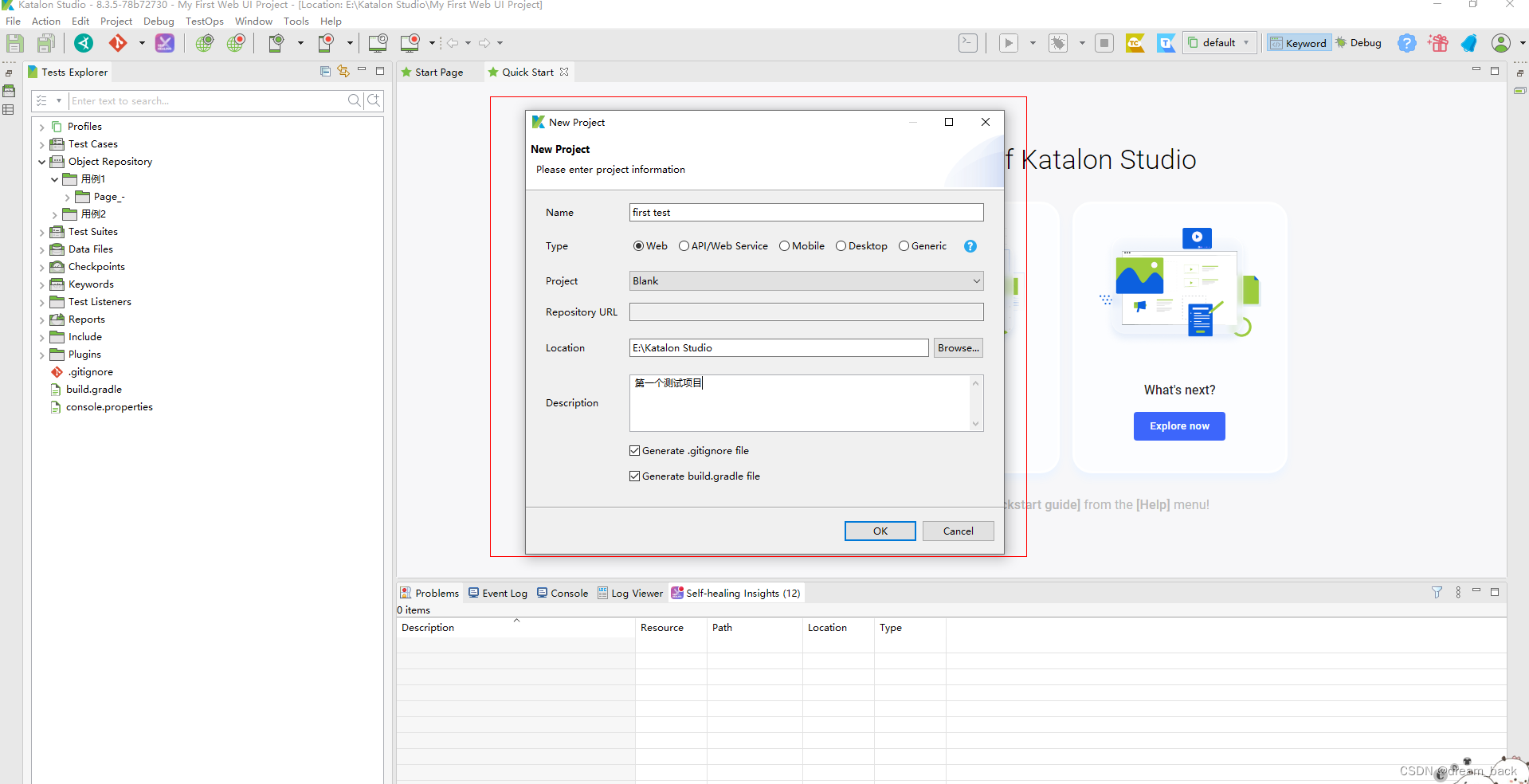The height and width of the screenshot is (784, 1529).
Task: Click the dialog blue help question icon
Action: point(970,246)
